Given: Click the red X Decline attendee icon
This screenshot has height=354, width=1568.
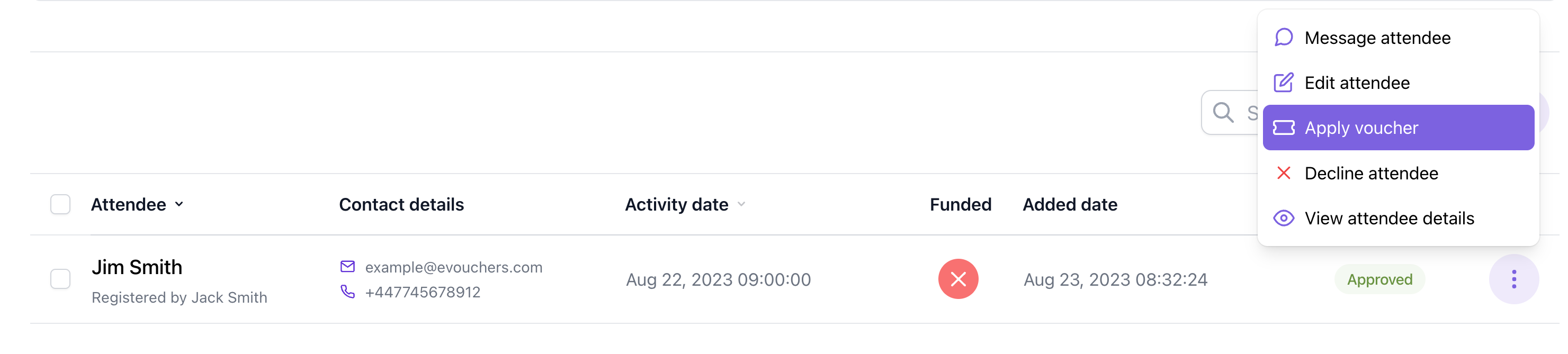Looking at the screenshot, I should coord(1284,174).
